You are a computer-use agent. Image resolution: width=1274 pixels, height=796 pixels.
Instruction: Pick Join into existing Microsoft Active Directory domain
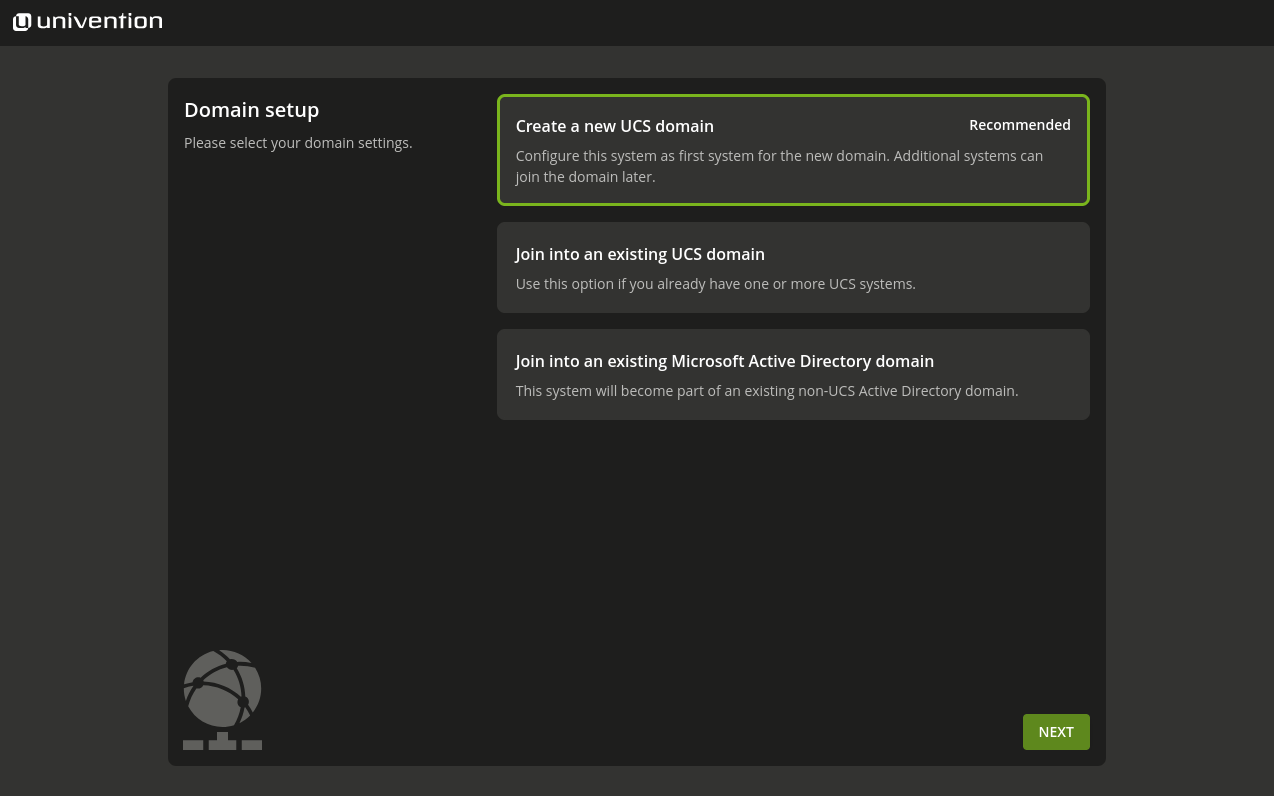click(793, 374)
